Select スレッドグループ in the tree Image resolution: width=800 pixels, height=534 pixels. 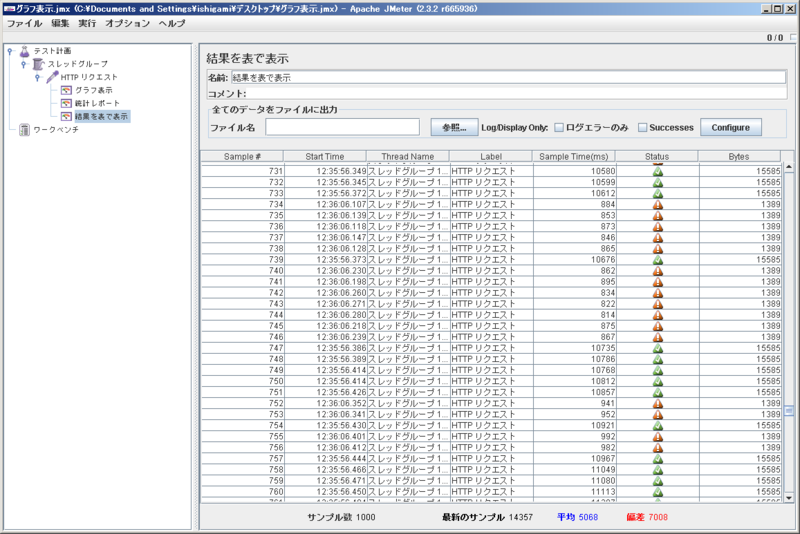point(78,64)
